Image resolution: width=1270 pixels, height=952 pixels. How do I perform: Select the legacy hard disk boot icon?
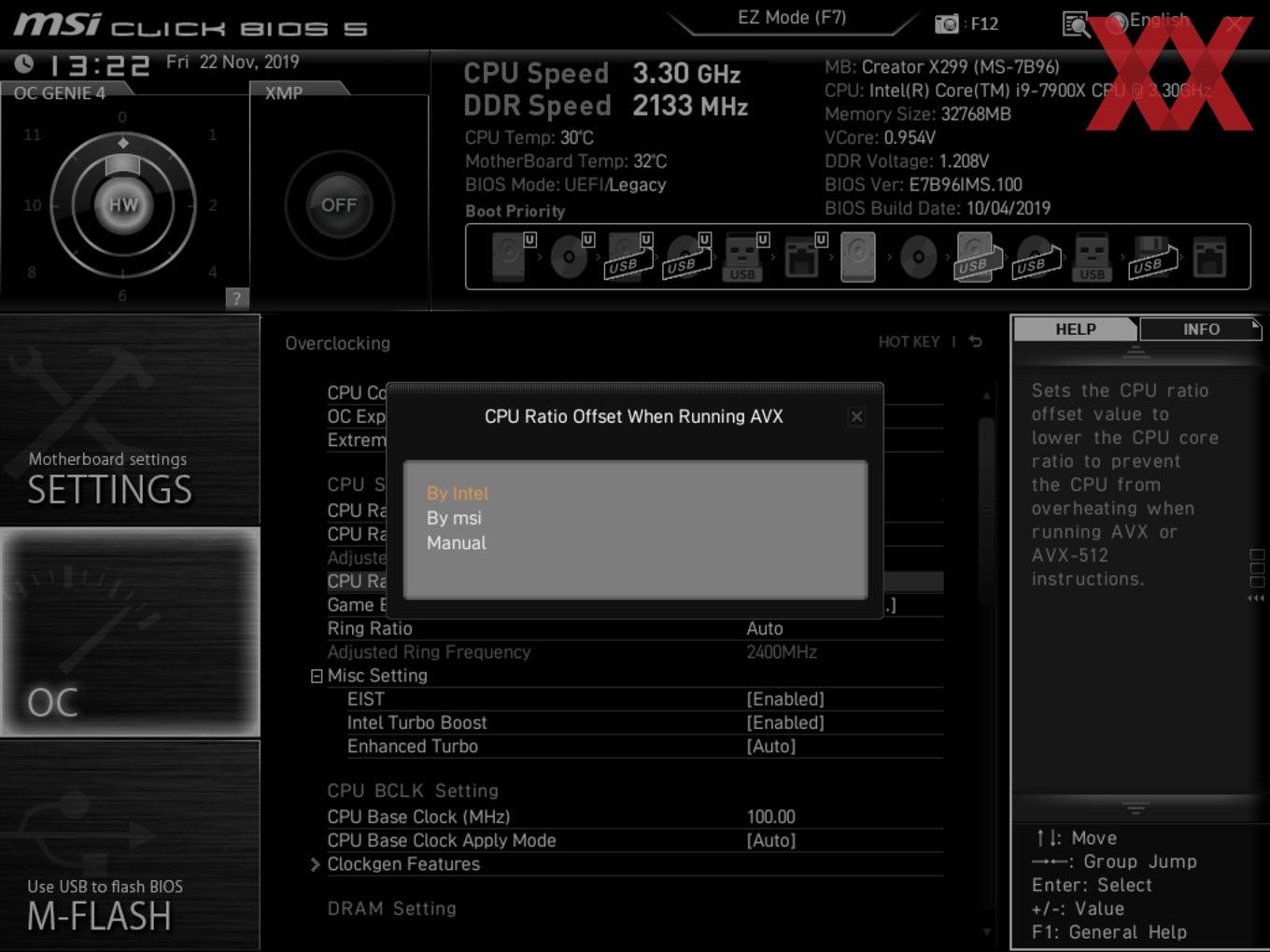click(858, 257)
